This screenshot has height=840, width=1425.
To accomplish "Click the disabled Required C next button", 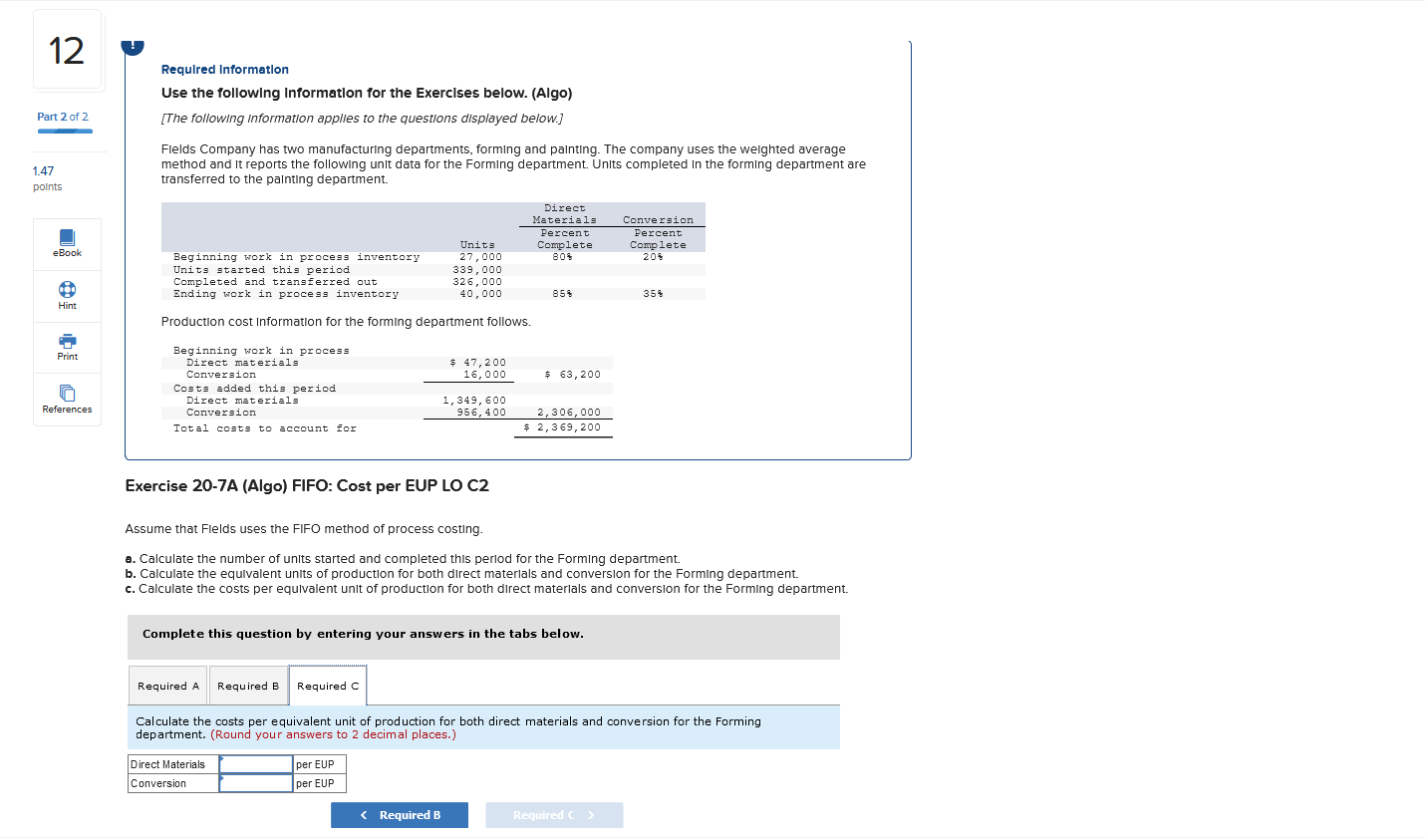I will [x=554, y=815].
